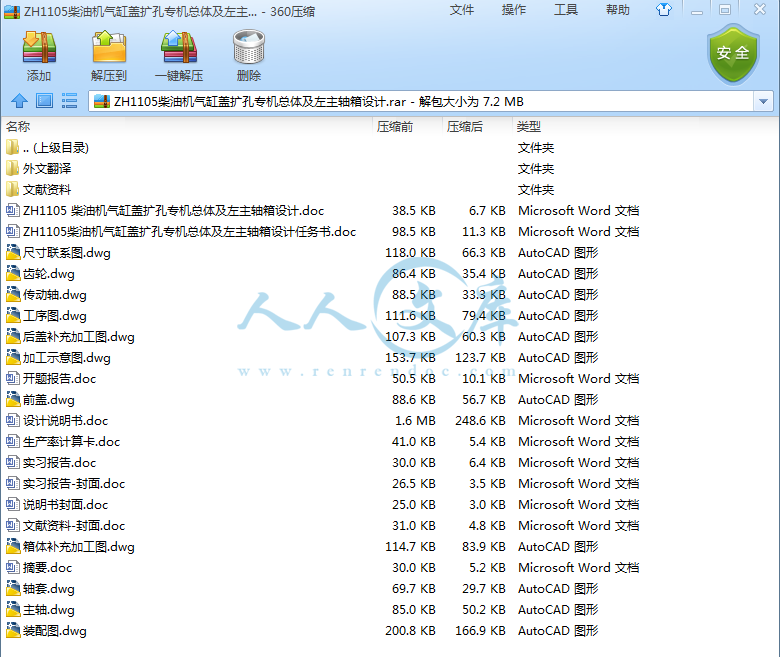Select the 尺寸联系图.dwg file
The height and width of the screenshot is (657, 780).
point(390,253)
